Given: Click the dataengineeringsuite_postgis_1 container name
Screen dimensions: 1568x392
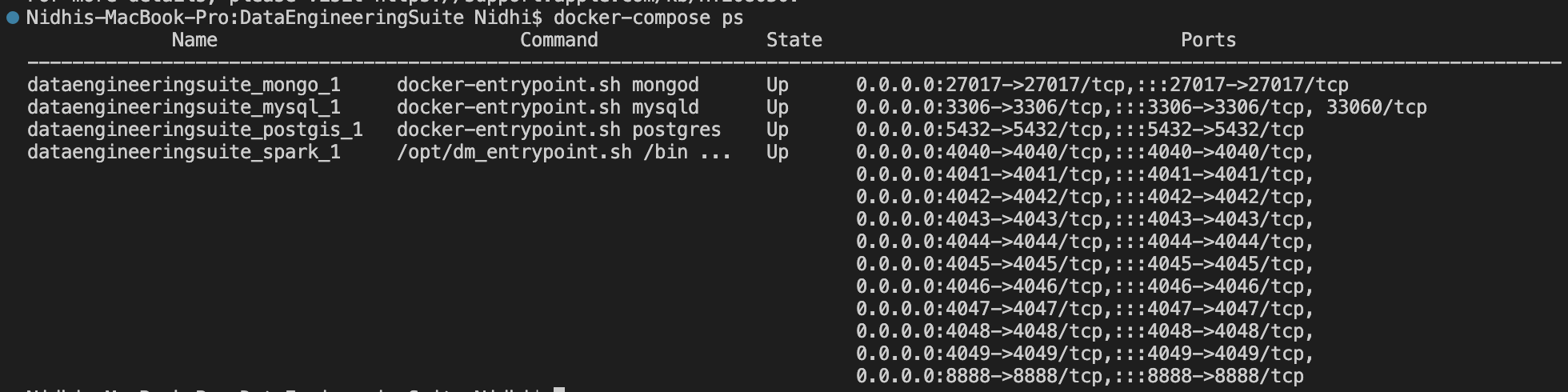Looking at the screenshot, I should click(x=195, y=130).
